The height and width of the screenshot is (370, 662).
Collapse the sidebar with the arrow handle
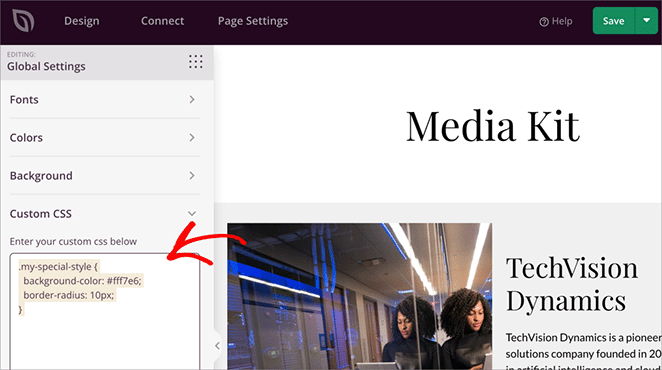[217, 346]
